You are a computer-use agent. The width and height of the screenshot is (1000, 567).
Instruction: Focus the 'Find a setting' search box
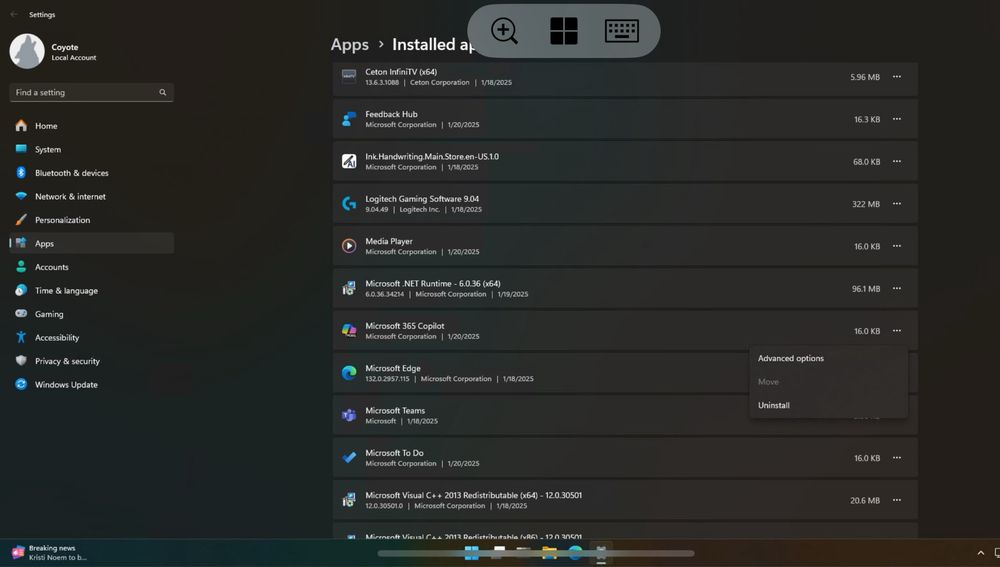pos(91,92)
